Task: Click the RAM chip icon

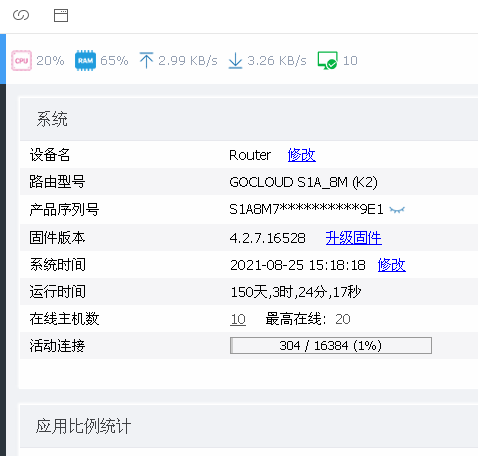Action: pos(85,60)
